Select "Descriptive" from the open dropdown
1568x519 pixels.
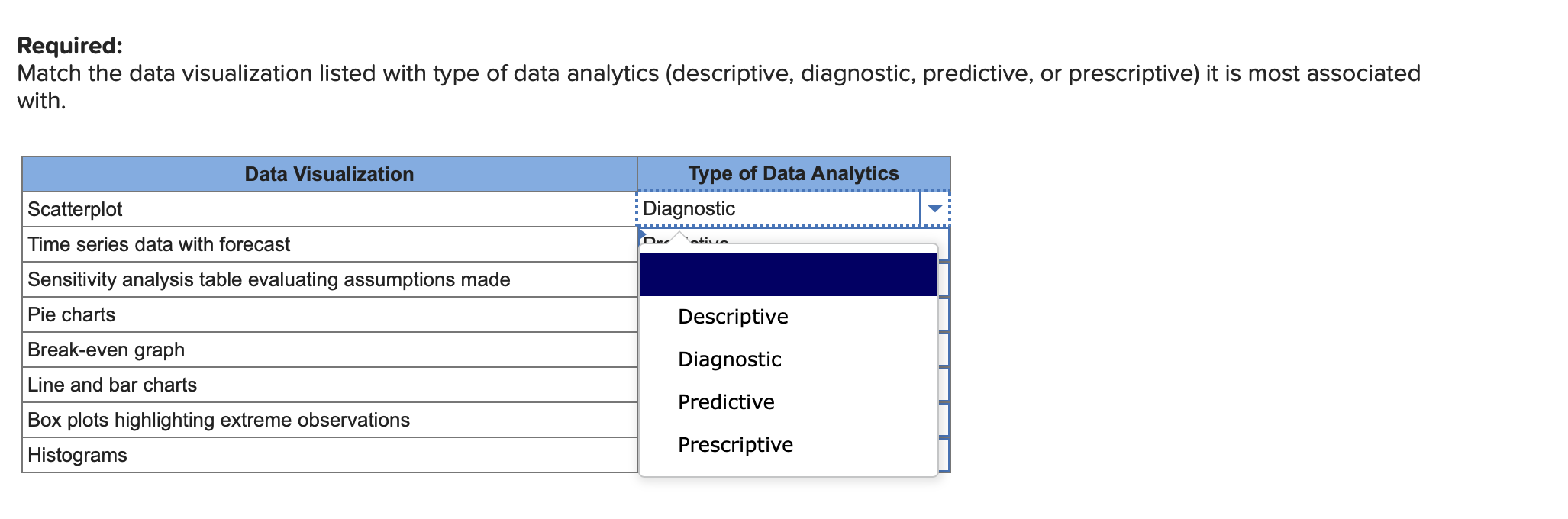(732, 316)
